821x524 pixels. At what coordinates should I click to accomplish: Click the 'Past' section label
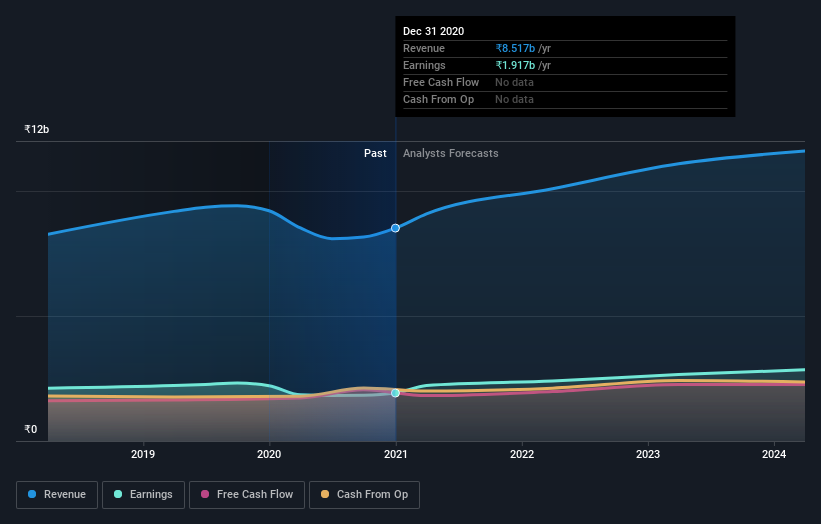375,153
